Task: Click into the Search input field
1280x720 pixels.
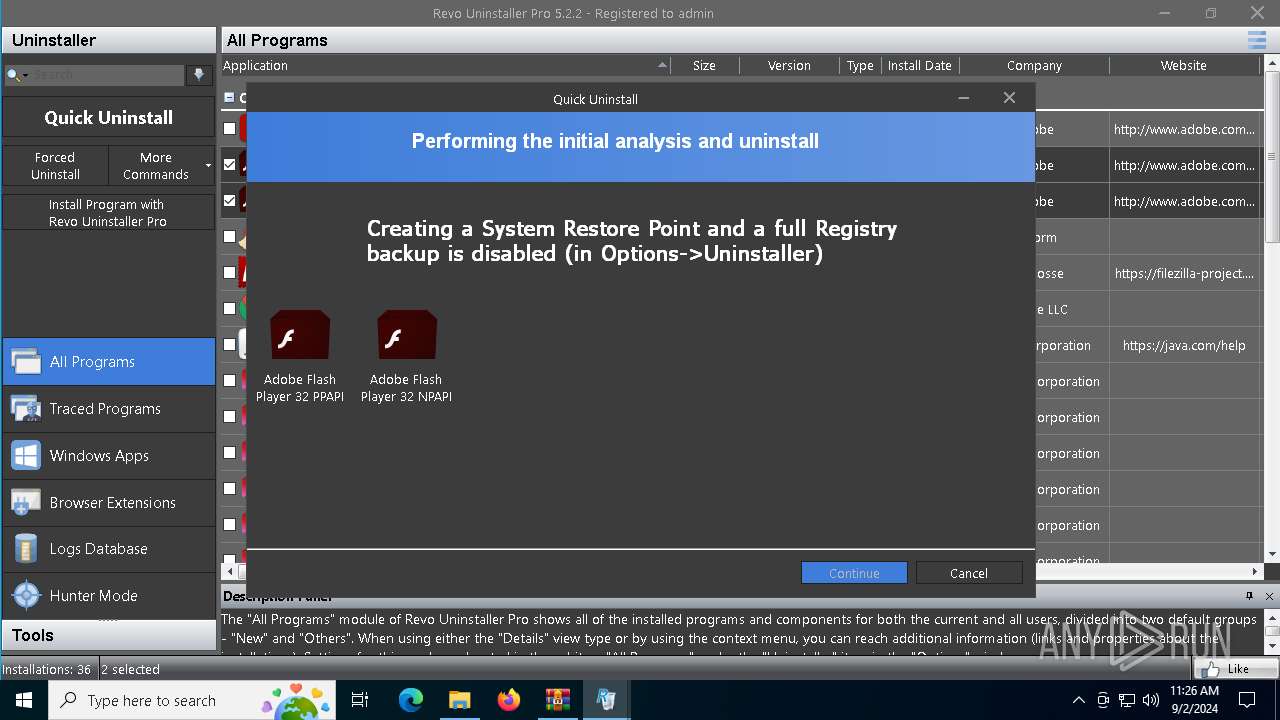Action: [108, 75]
